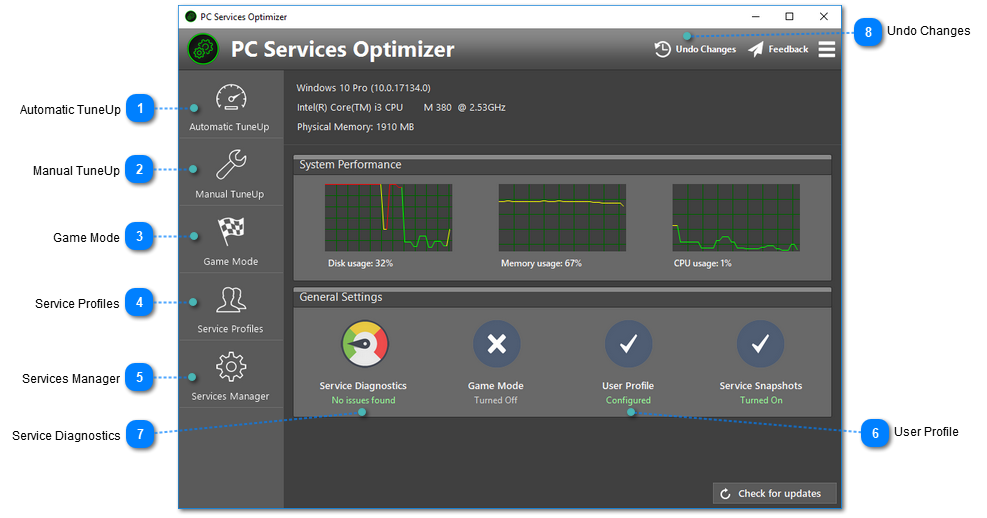Click the Undo Changes label
This screenshot has height=518, width=987.
706,49
